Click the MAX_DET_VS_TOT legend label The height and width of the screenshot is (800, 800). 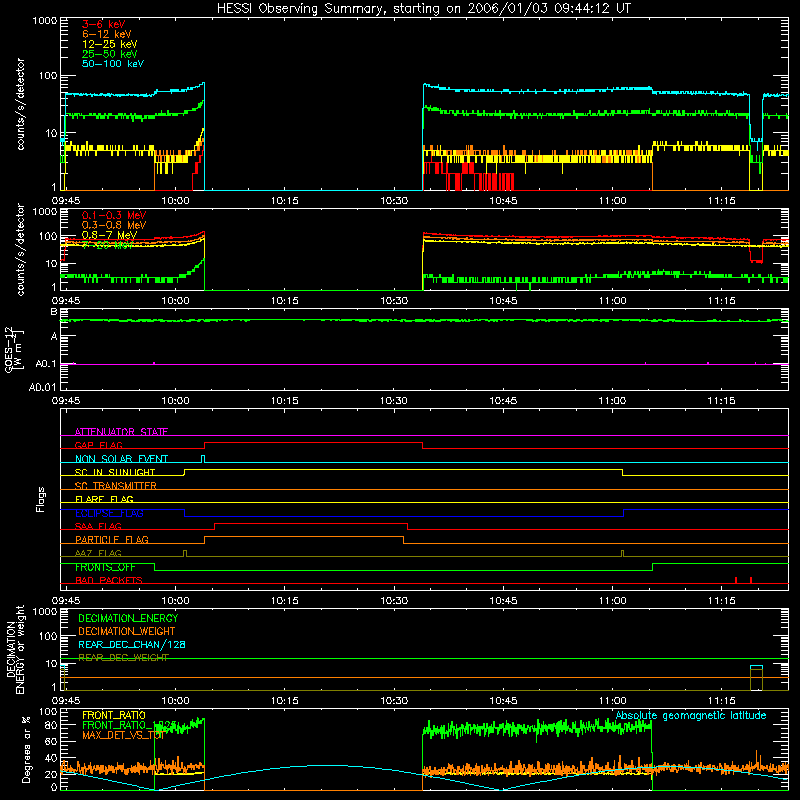123,735
